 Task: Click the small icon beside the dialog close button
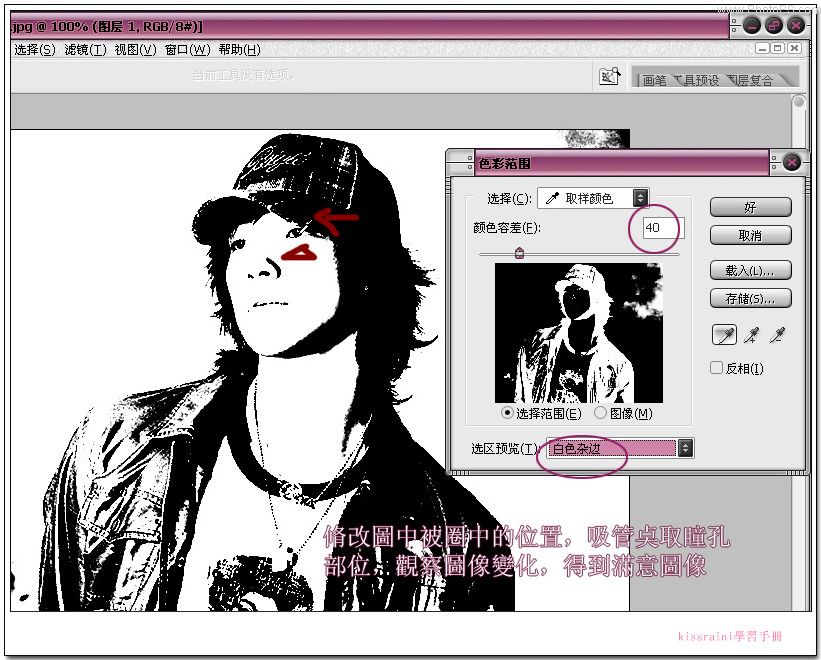[774, 163]
